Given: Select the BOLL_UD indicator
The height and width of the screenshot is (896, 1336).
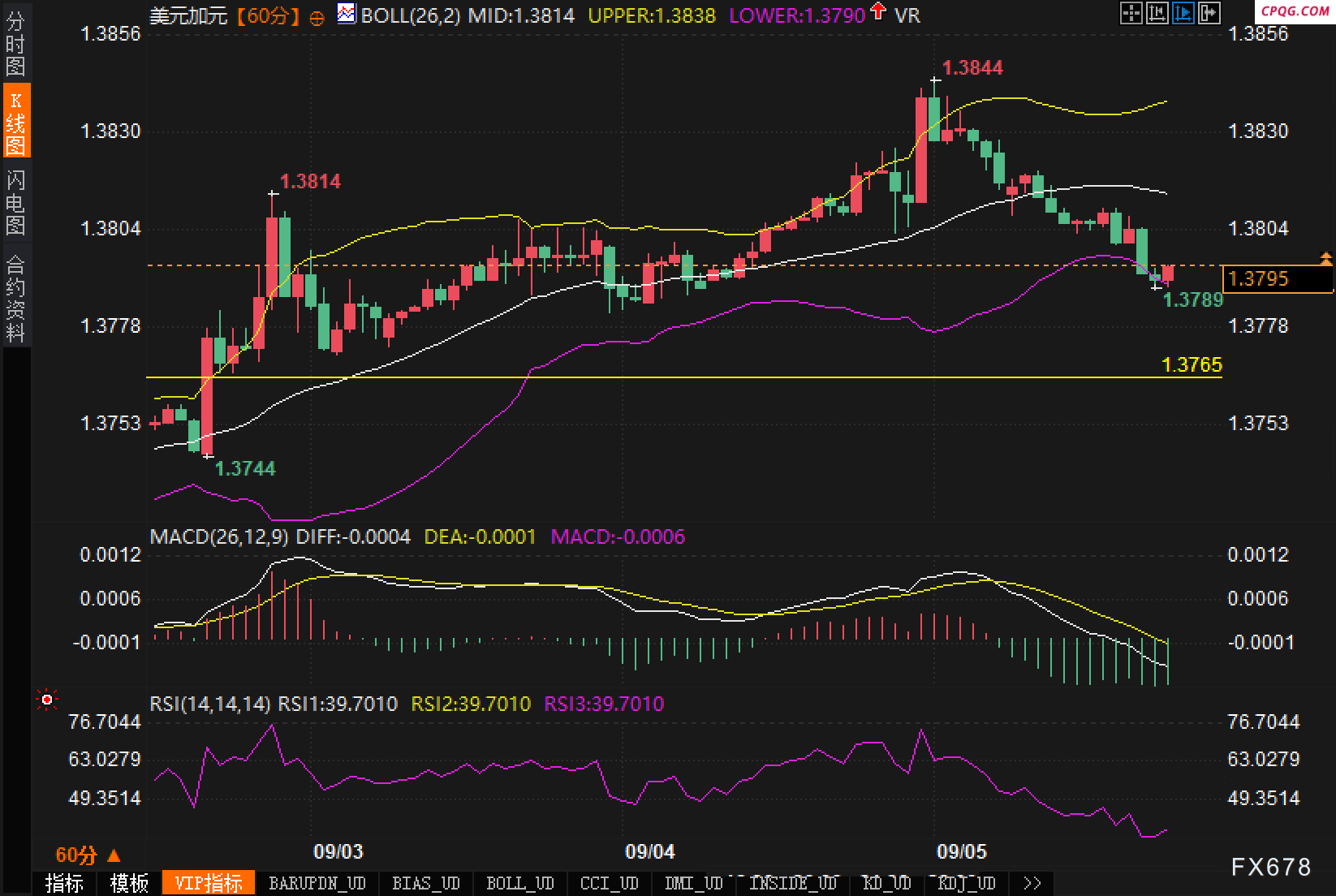Looking at the screenshot, I should pos(519,883).
